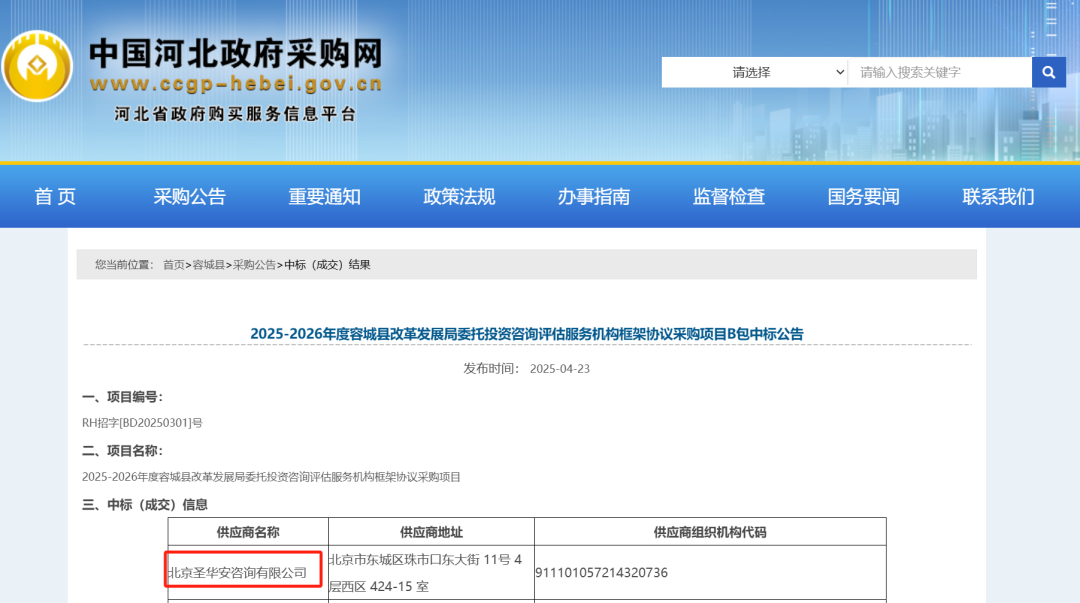The width and height of the screenshot is (1080, 603).
Task: Click the supplier address cell 北京市东城区珠市口东大街
Action: coord(431,573)
